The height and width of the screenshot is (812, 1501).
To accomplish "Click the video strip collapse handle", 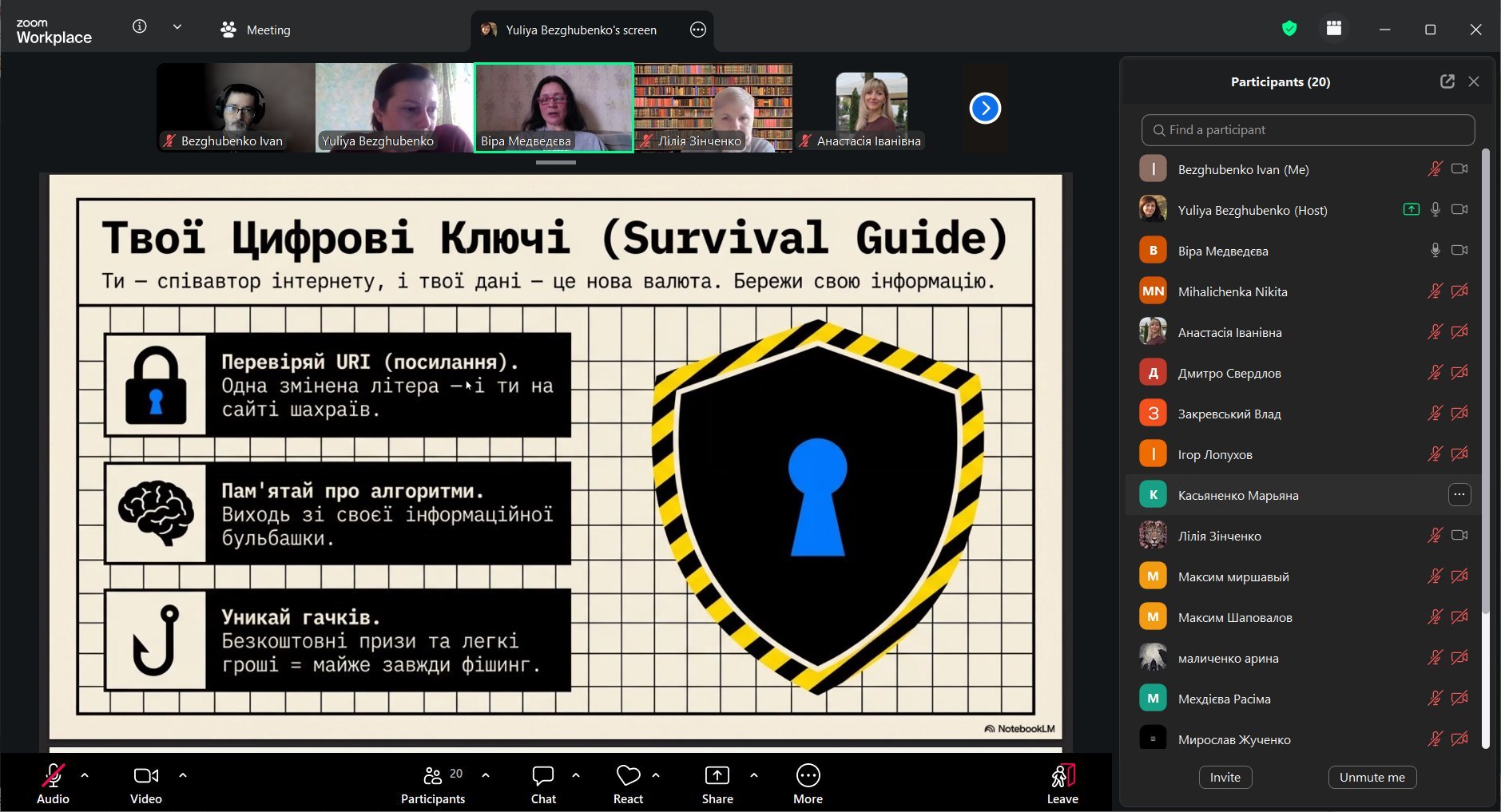I will coord(556,162).
